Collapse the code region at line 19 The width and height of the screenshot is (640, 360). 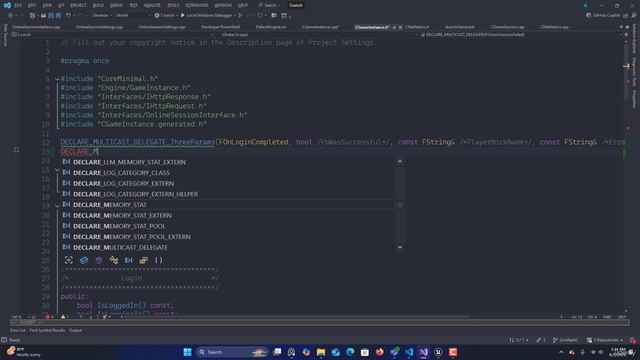[x=57, y=206]
